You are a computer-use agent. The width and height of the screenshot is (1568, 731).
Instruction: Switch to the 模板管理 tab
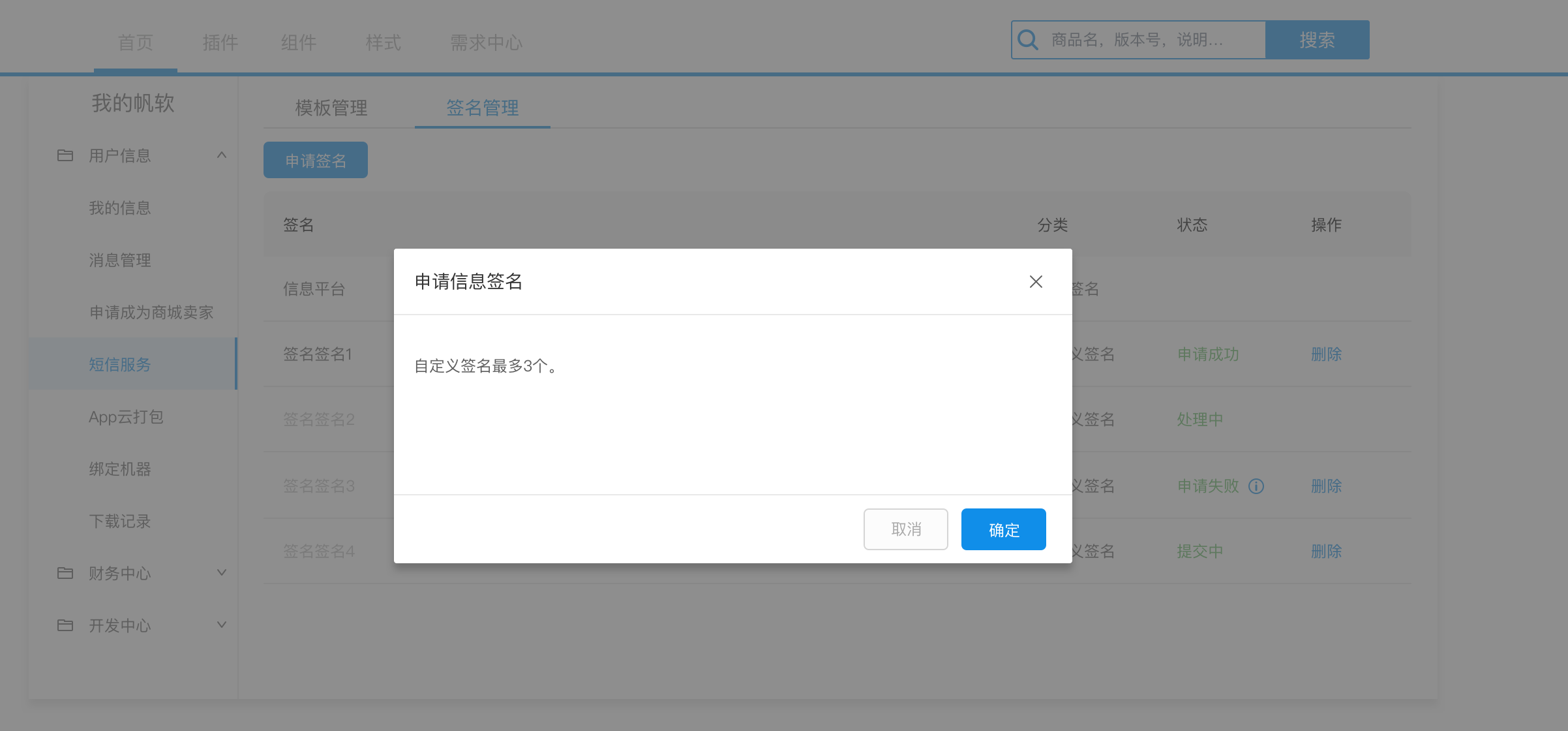coord(331,108)
